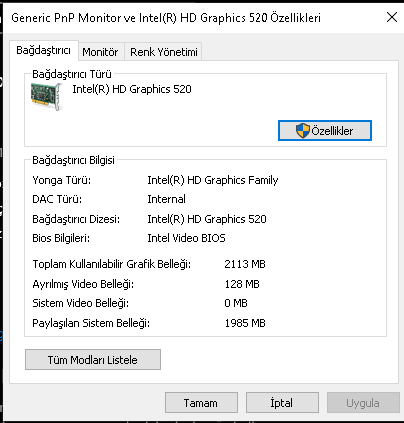
Task: Click Bios Bilgileri value Intel Video BIOS
Action: click(x=186, y=238)
